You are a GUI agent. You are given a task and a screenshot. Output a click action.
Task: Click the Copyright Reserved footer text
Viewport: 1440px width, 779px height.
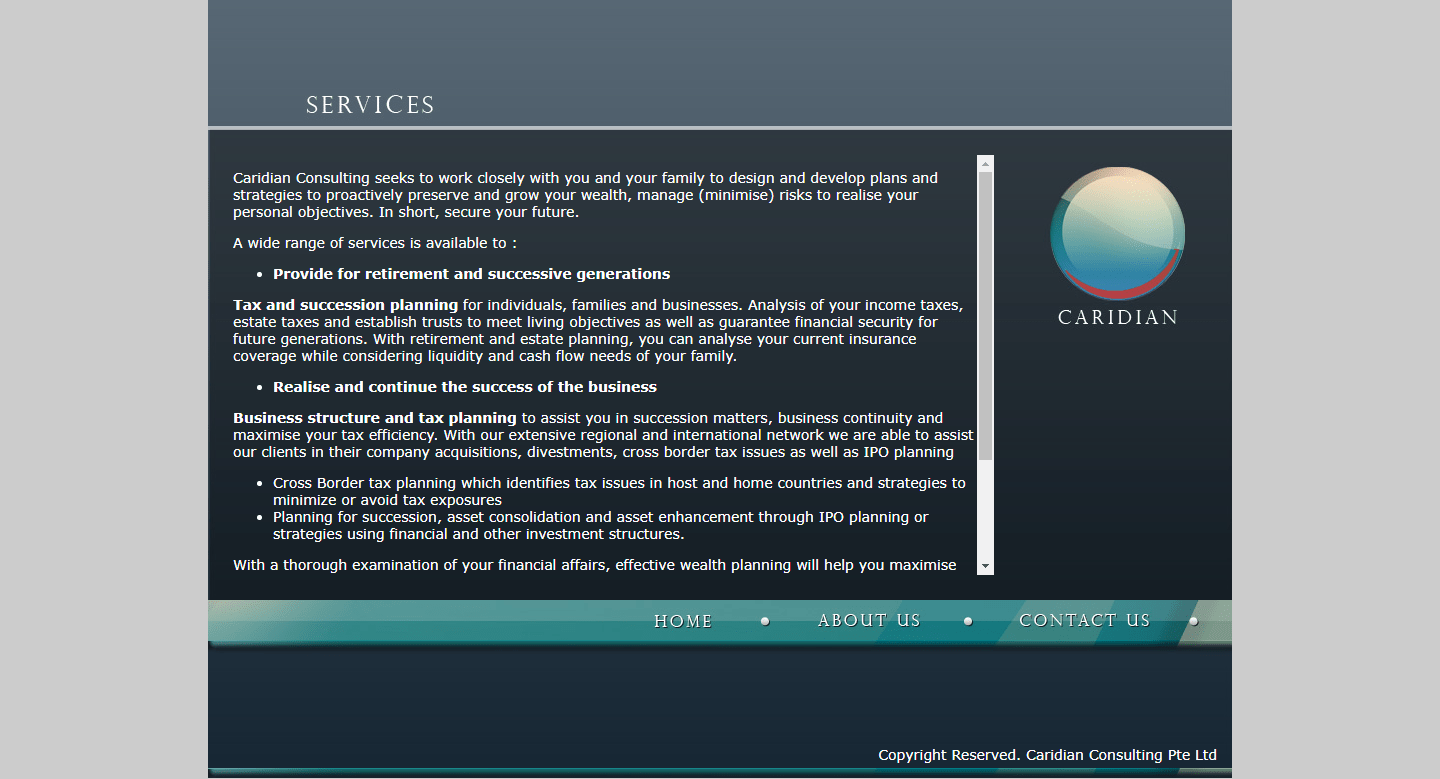coord(1046,755)
